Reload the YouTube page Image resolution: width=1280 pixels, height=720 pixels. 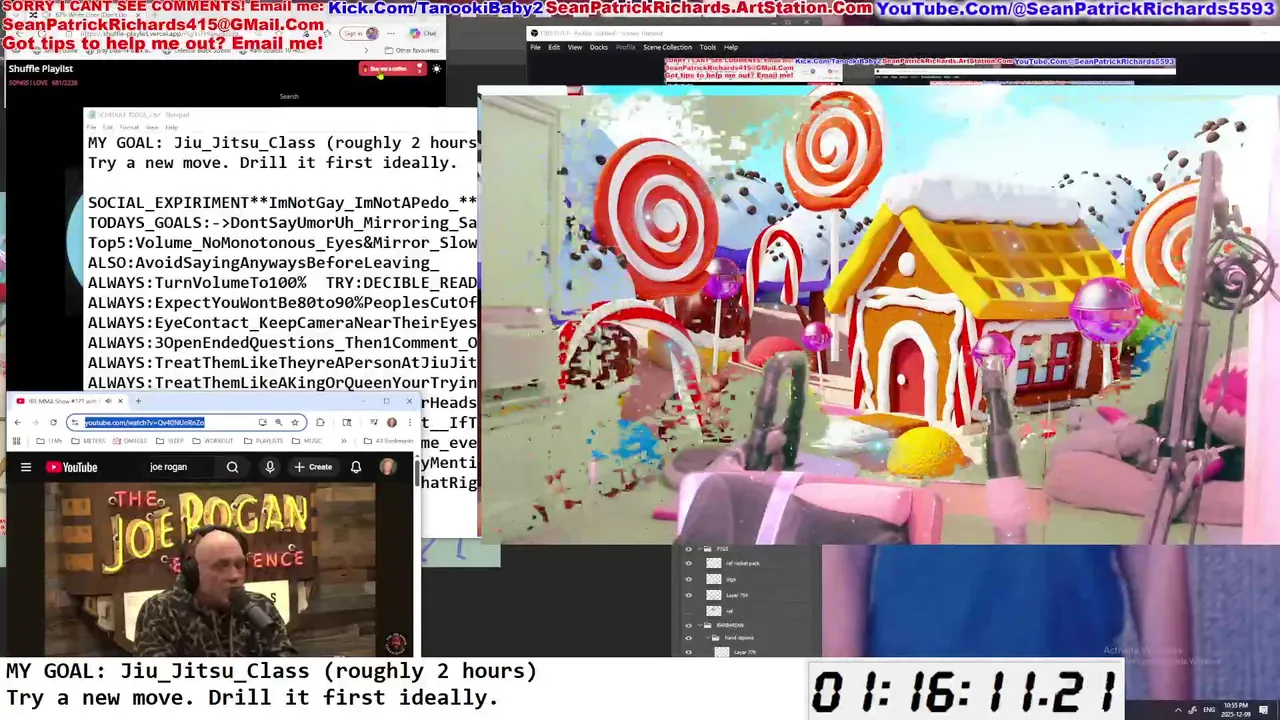[x=53, y=422]
